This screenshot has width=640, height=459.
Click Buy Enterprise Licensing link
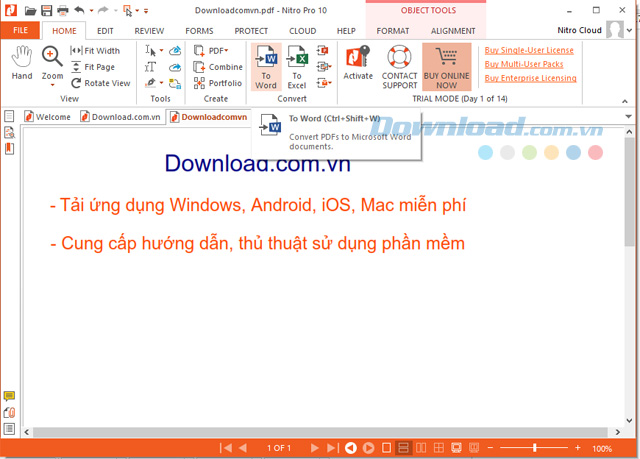531,78
